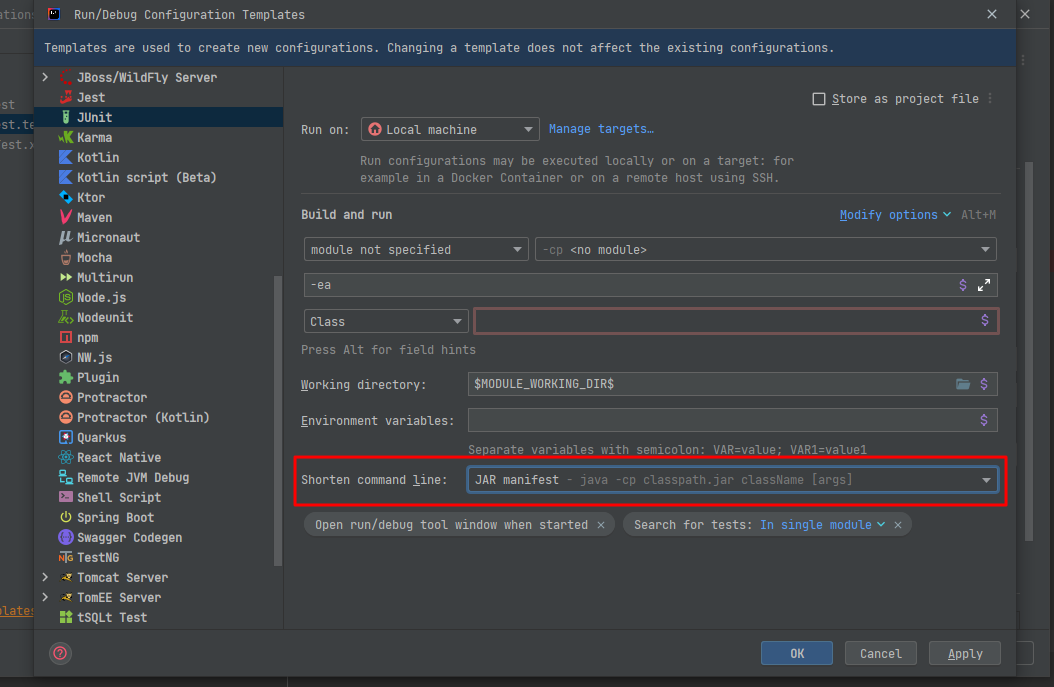The width and height of the screenshot is (1054, 687).
Task: Click the Apply button
Action: click(x=965, y=653)
